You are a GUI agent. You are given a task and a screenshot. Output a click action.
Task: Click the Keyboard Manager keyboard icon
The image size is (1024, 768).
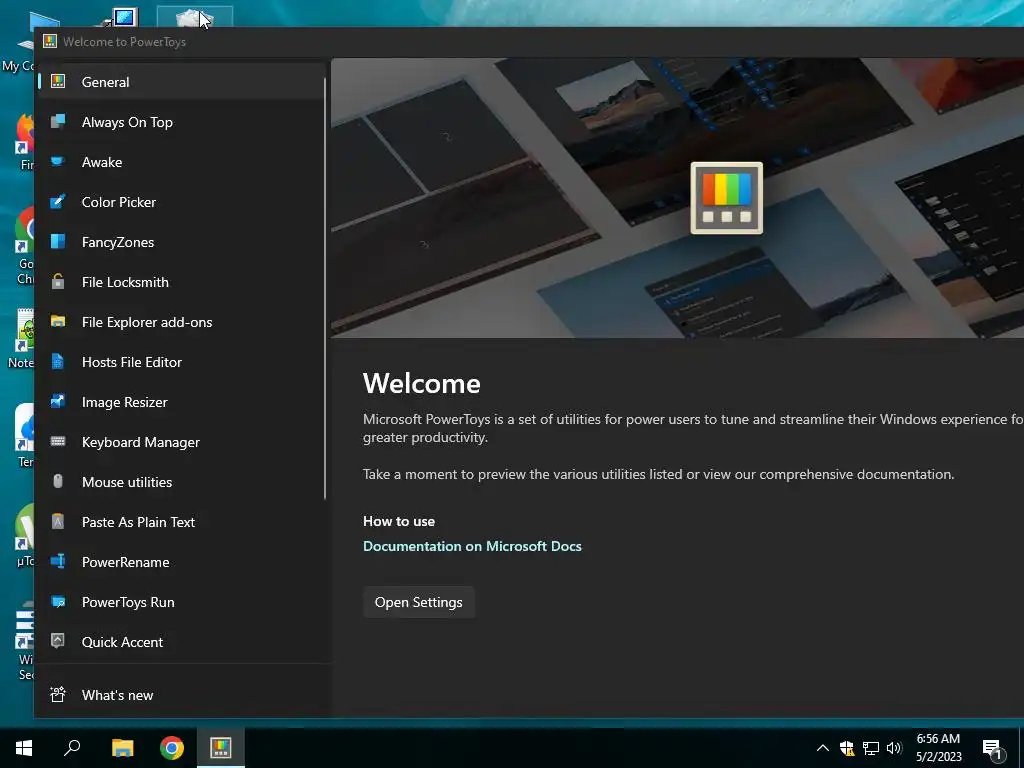point(58,441)
